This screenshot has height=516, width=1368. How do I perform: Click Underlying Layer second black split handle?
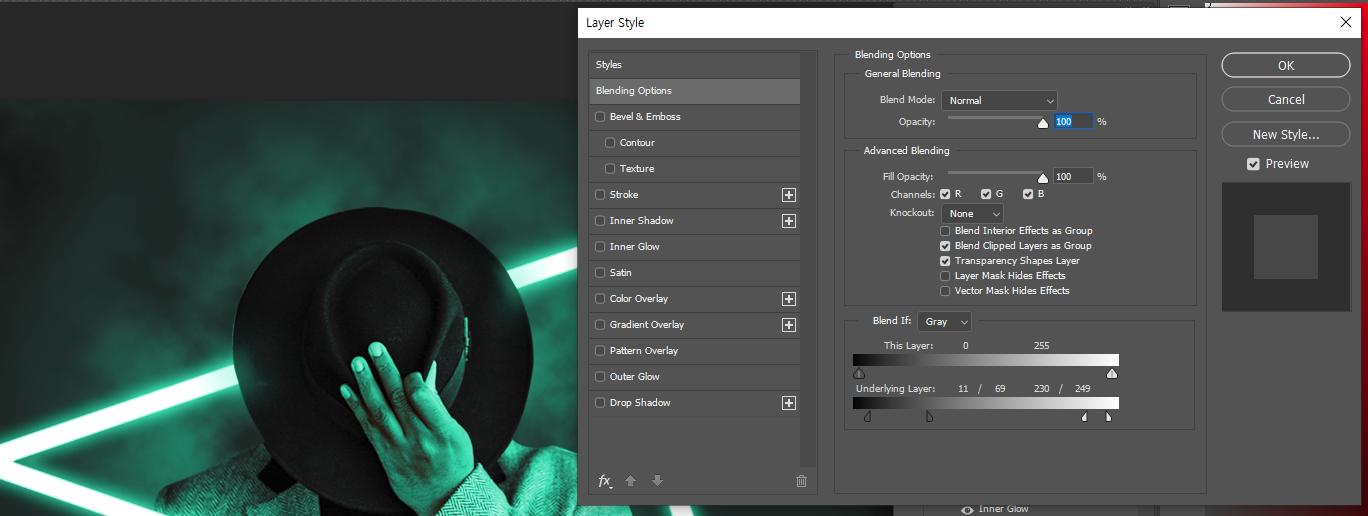click(929, 417)
